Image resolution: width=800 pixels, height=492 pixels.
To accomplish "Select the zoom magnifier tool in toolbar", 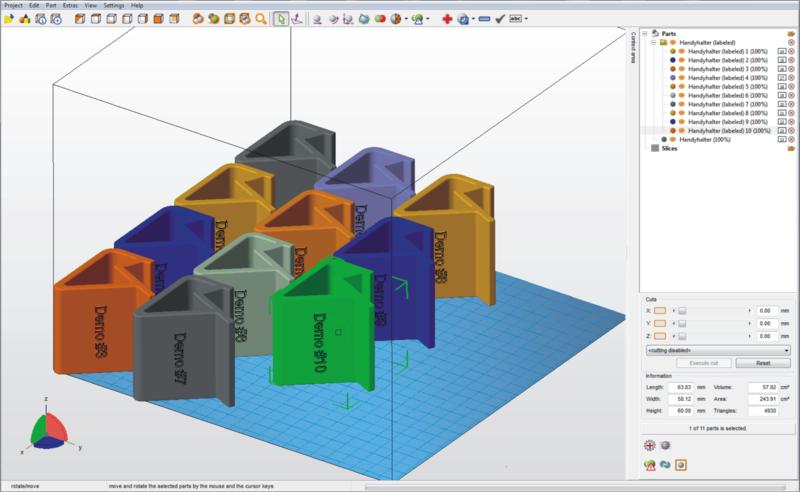I will 261,18.
